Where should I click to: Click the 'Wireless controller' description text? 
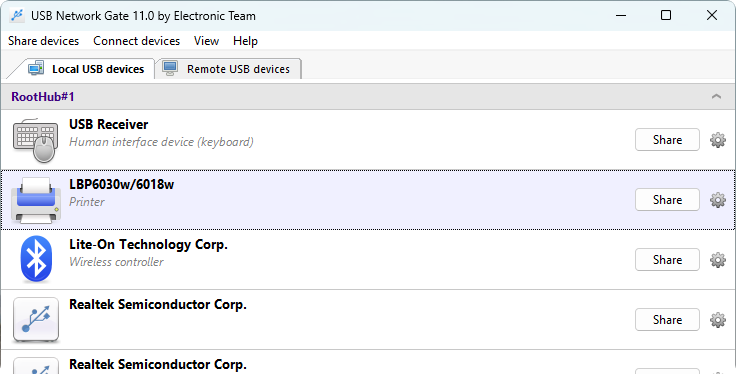(116, 262)
